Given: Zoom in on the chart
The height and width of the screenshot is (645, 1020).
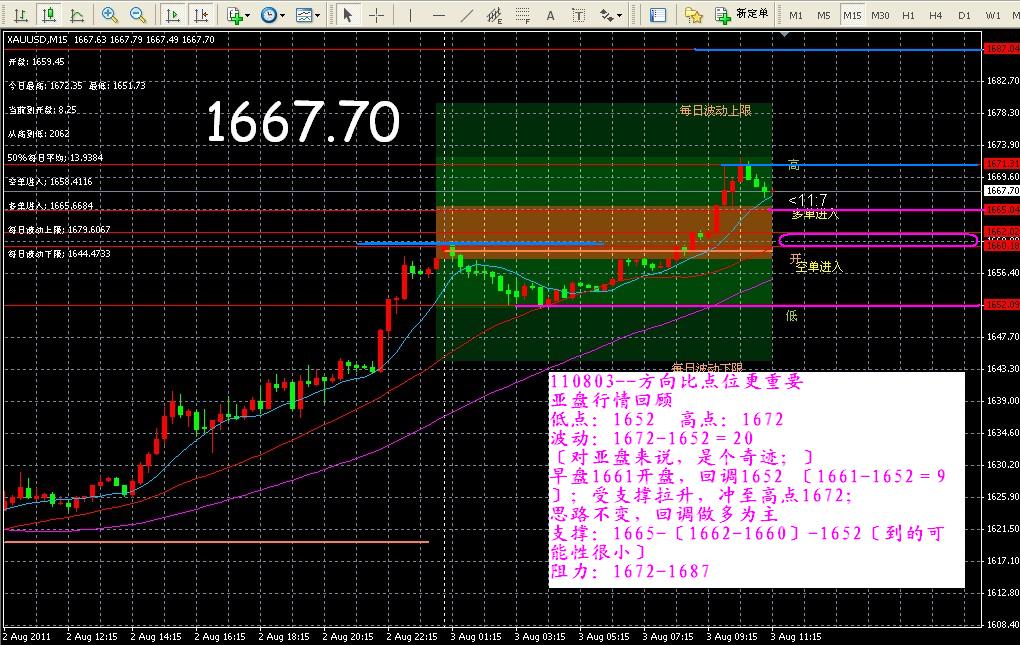Looking at the screenshot, I should pyautogui.click(x=110, y=15).
